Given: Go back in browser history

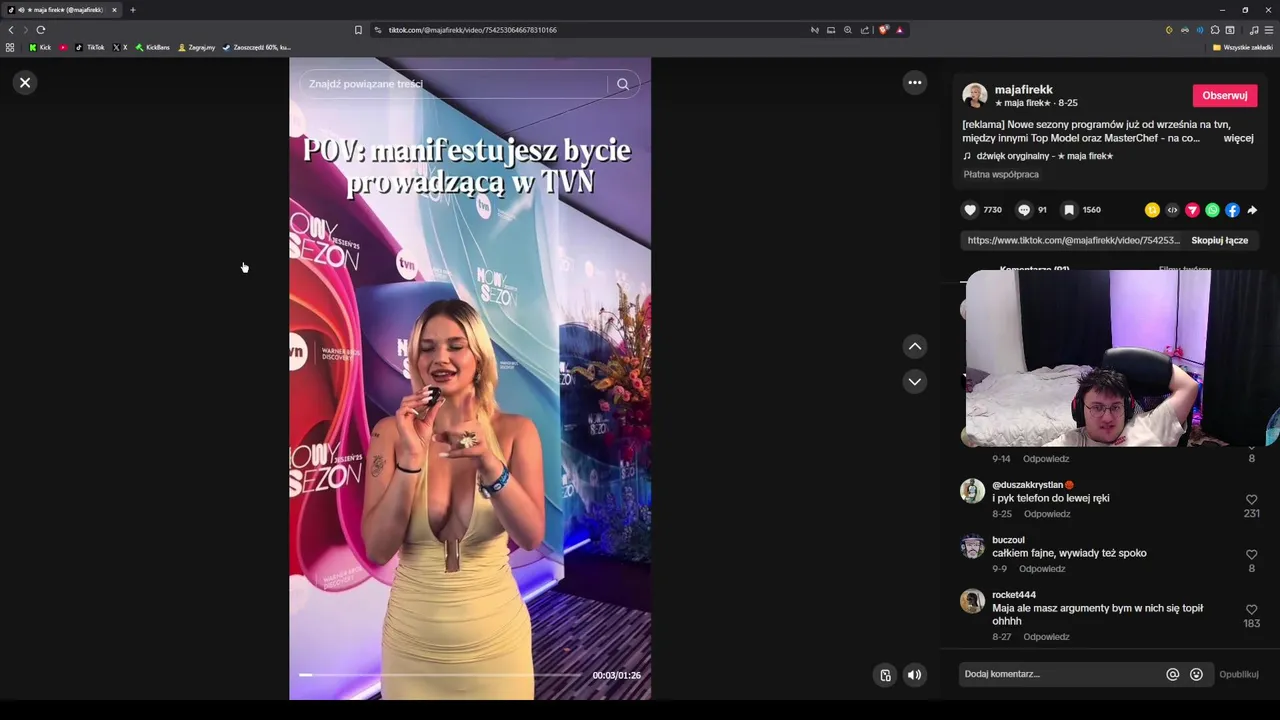Looking at the screenshot, I should click(x=11, y=30).
